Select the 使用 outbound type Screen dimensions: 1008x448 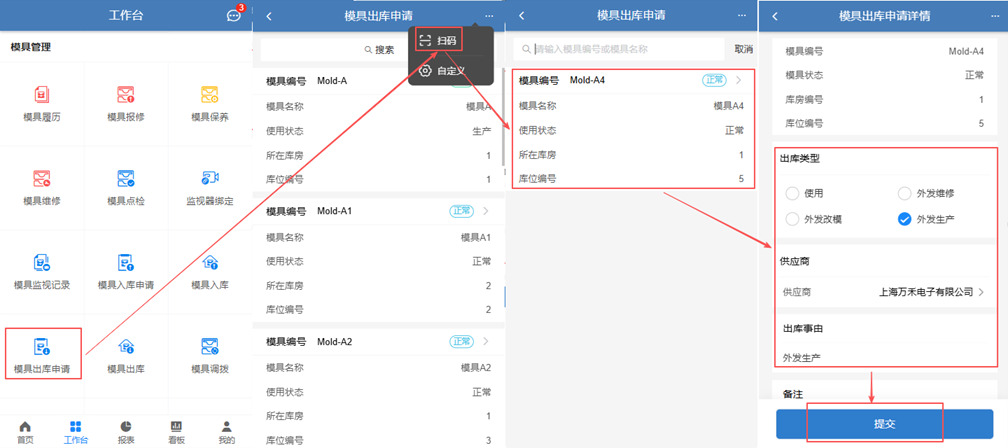coord(793,193)
